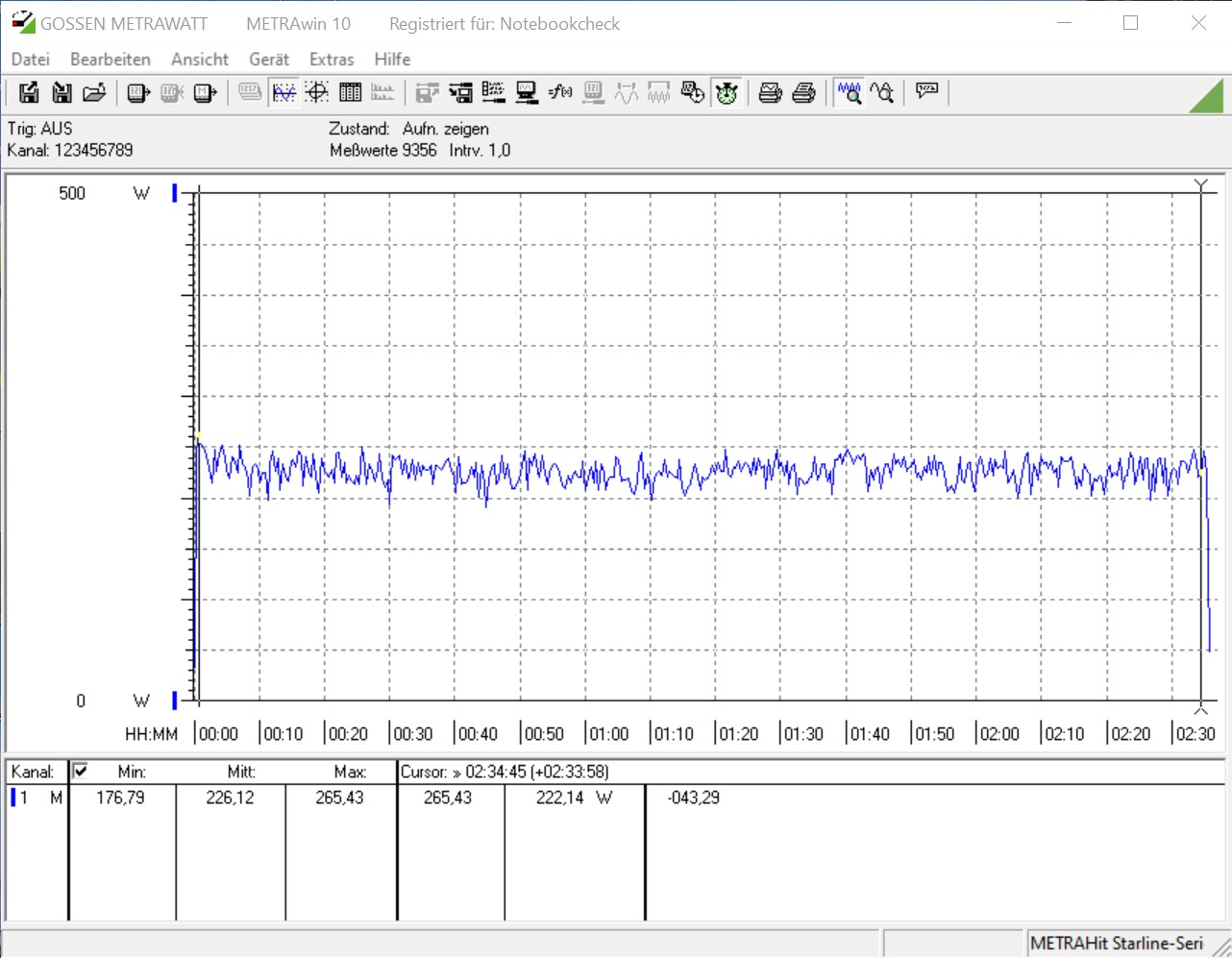Screen dimensions: 1232x958
Task: Open the Datei menu
Action: 31,60
